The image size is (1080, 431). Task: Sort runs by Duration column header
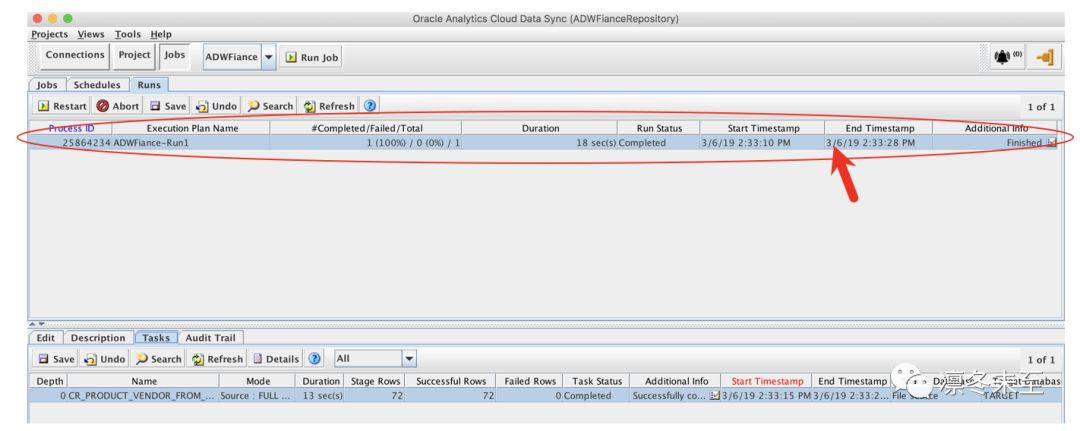pyautogui.click(x=540, y=128)
